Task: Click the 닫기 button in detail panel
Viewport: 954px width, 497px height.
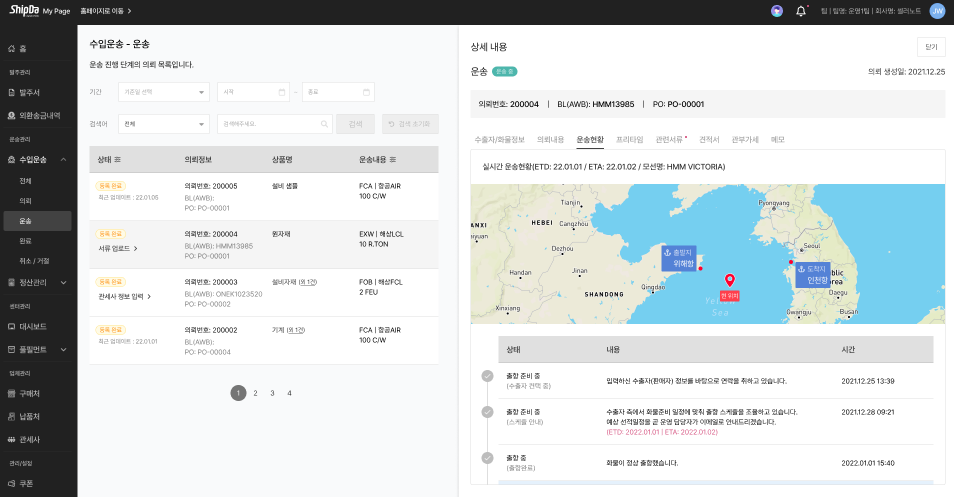Action: pyautogui.click(x=930, y=46)
